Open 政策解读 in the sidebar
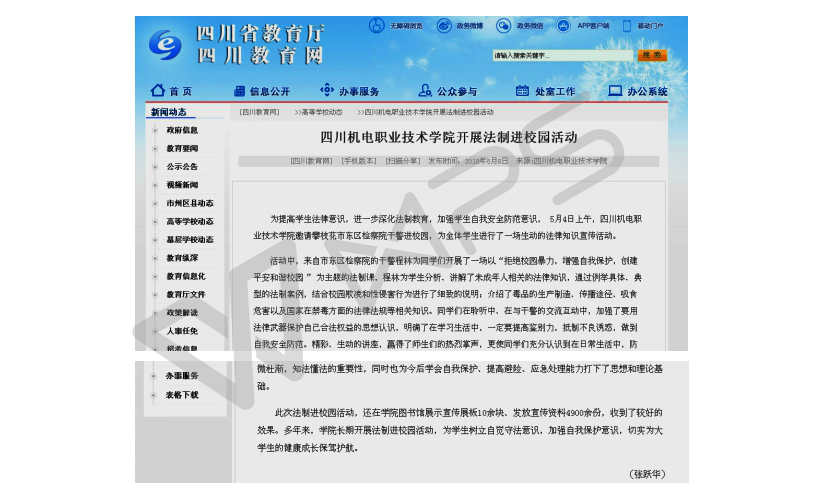The image size is (823, 498). tap(182, 312)
